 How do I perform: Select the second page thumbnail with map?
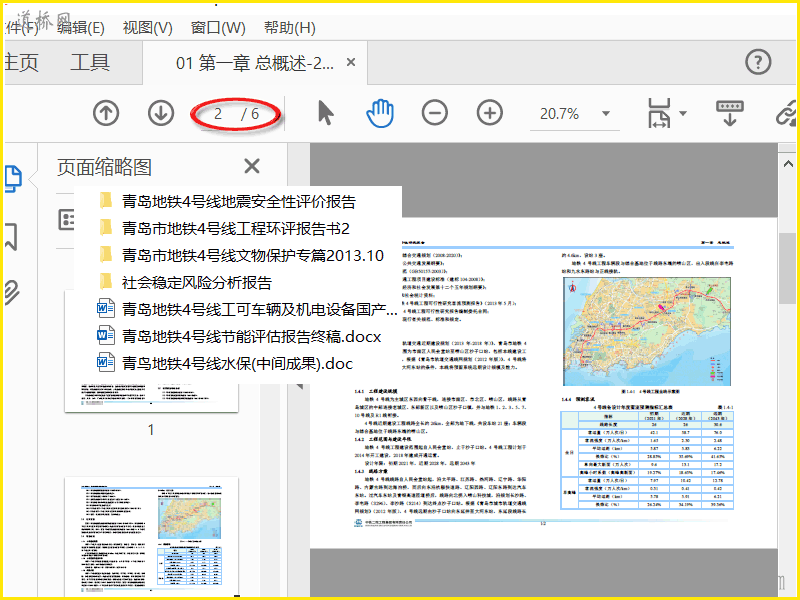(152, 536)
